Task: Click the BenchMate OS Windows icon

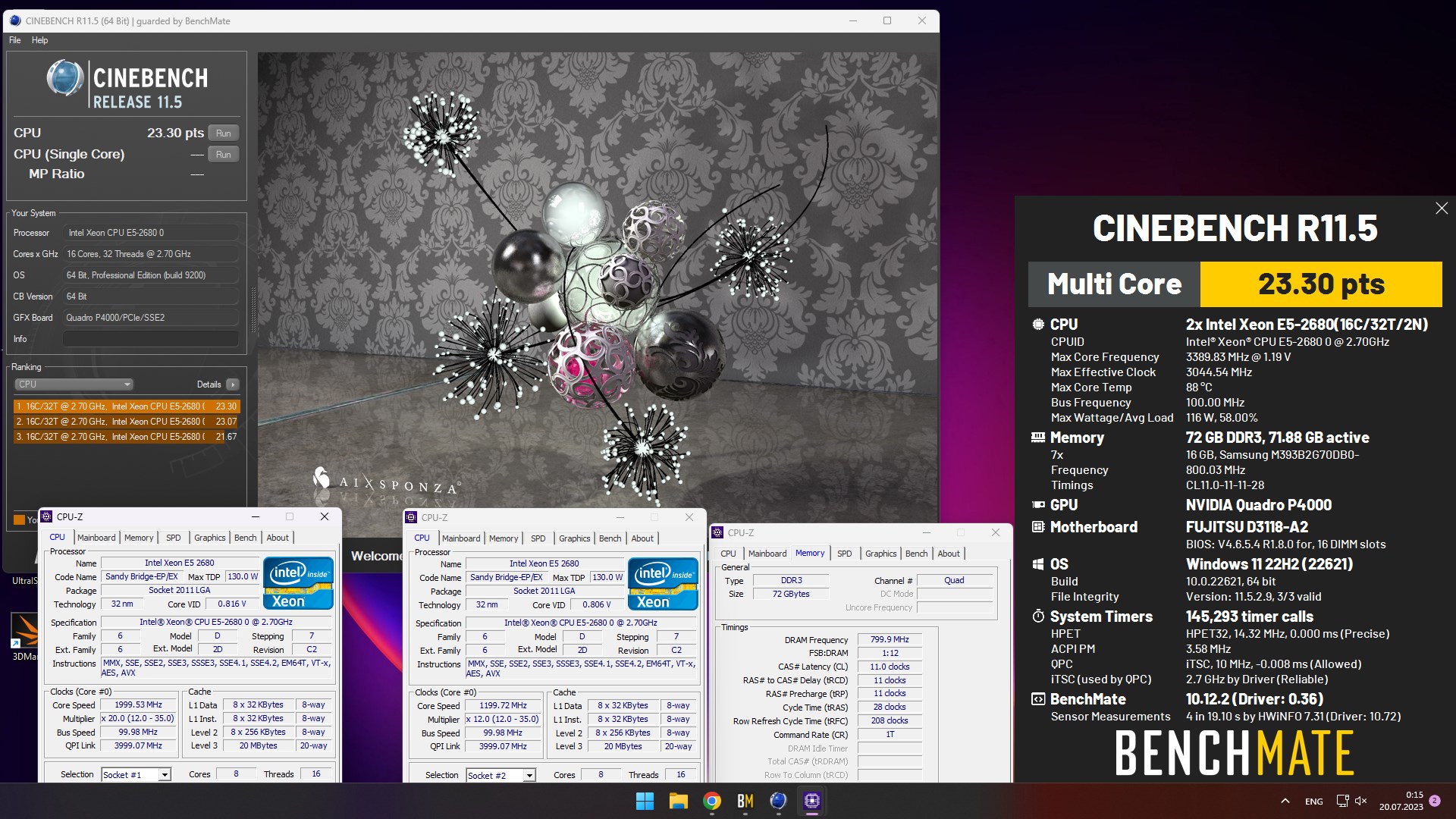Action: point(1038,564)
